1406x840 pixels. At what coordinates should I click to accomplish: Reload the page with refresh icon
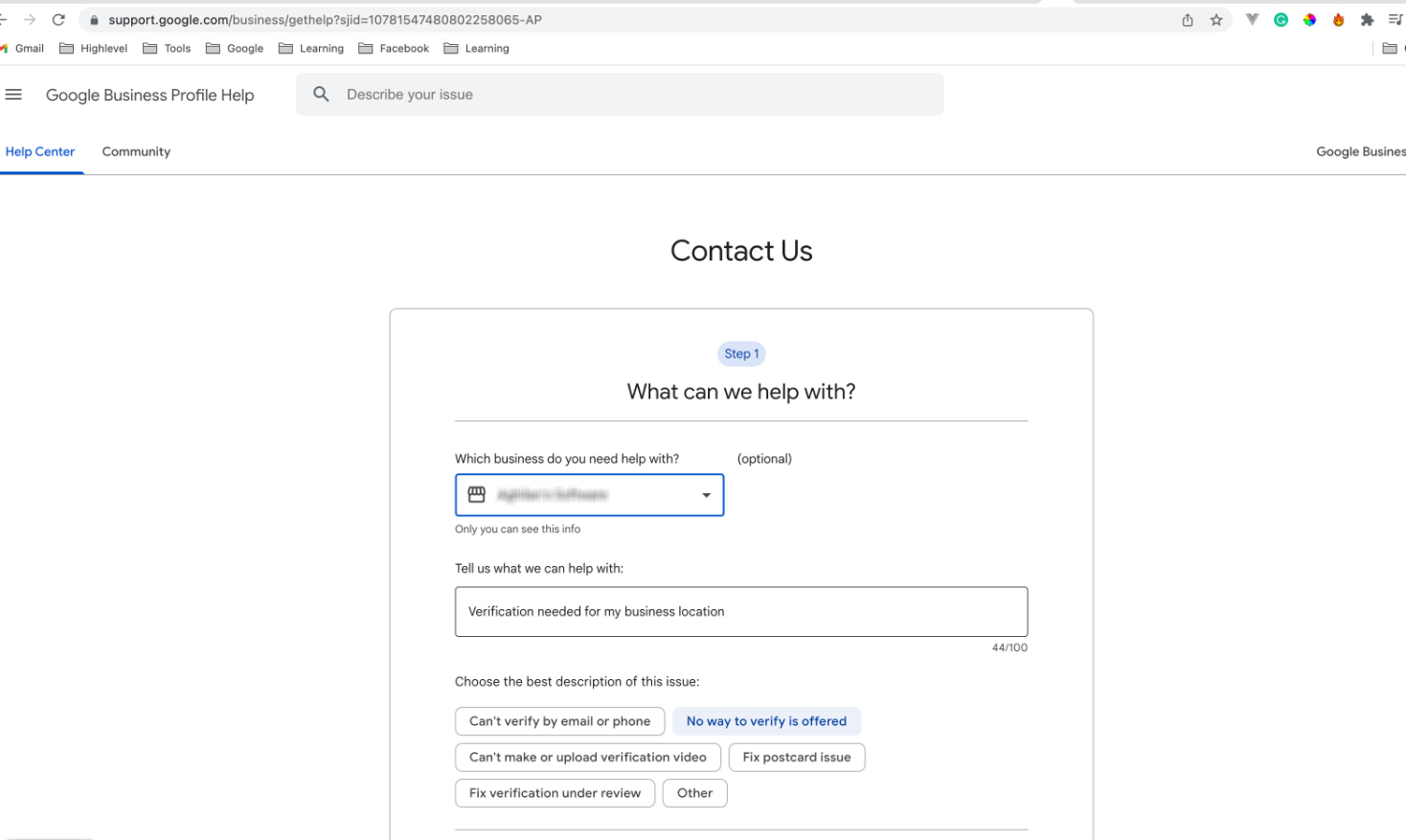pyautogui.click(x=58, y=19)
